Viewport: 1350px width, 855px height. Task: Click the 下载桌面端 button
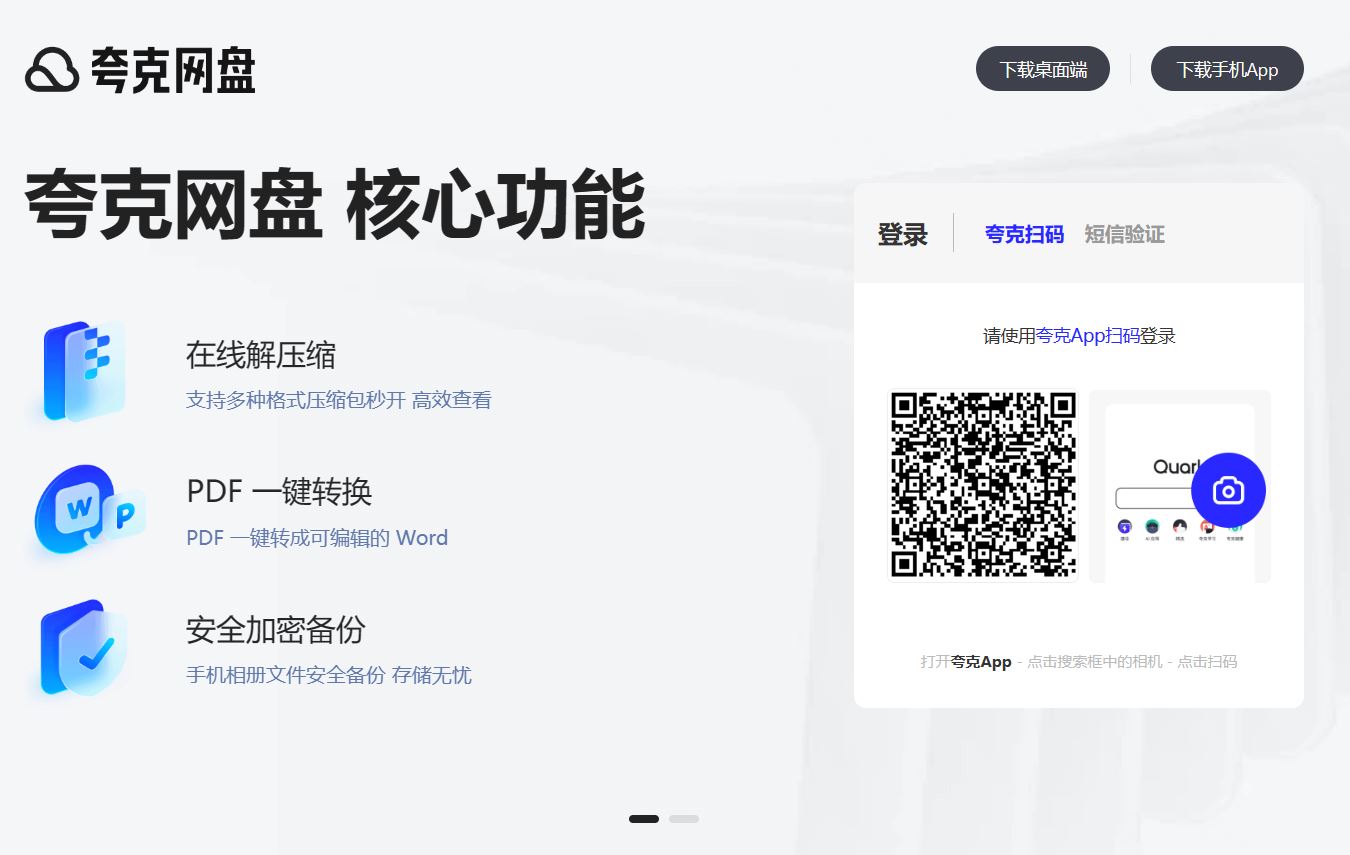coord(1043,68)
